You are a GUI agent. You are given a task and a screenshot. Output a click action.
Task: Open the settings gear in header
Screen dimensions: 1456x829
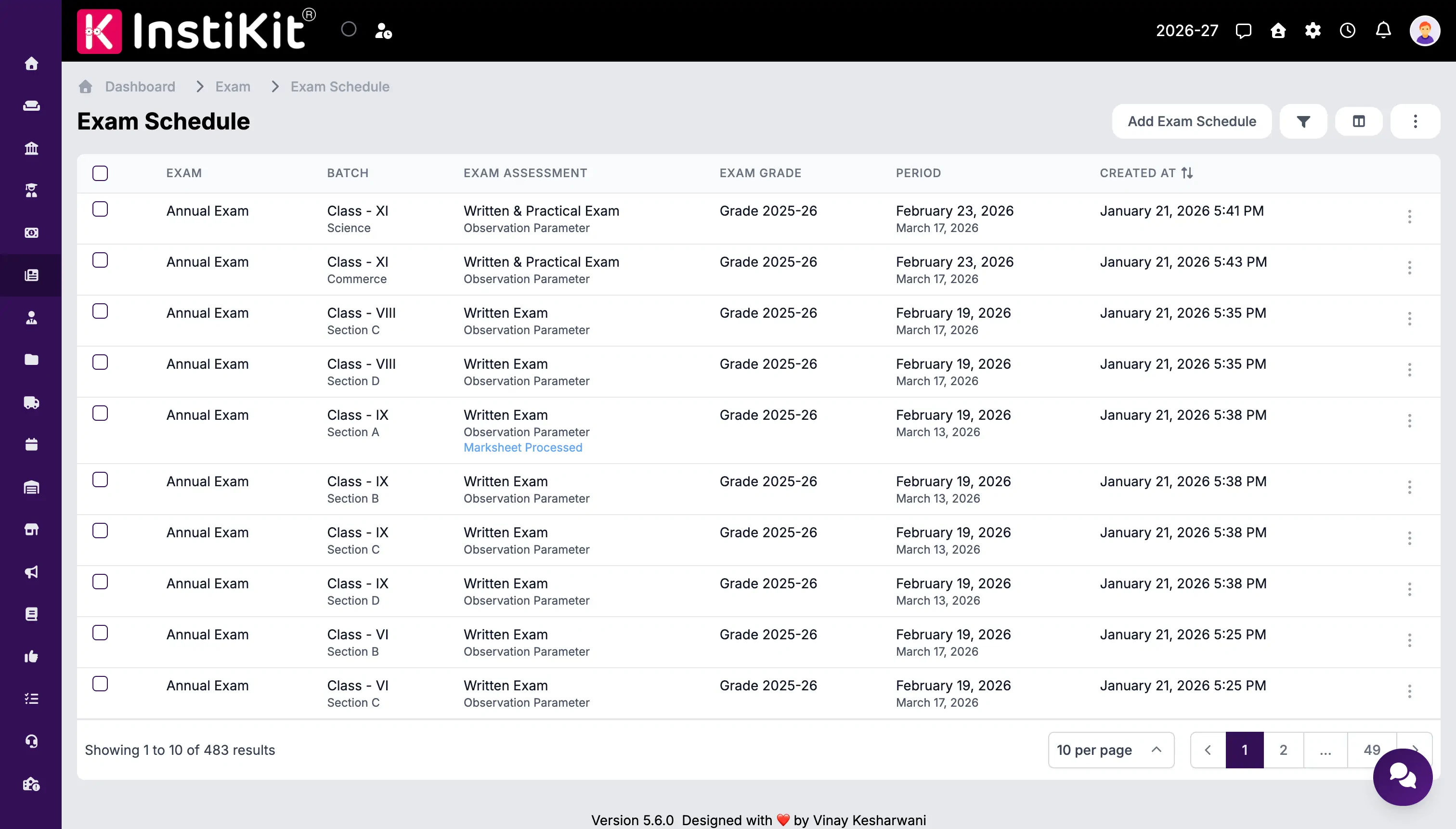(1313, 30)
